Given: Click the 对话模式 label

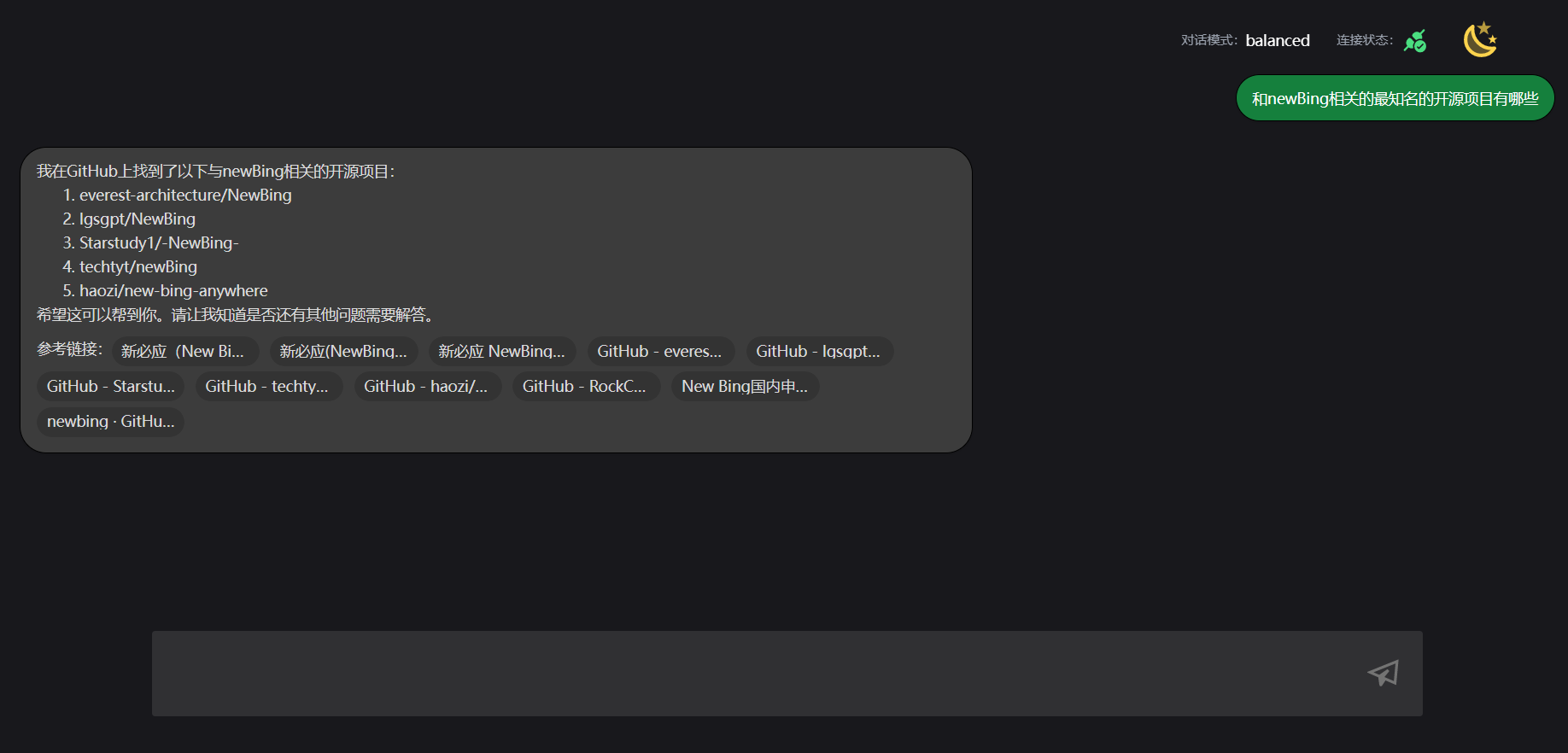Looking at the screenshot, I should 1208,40.
